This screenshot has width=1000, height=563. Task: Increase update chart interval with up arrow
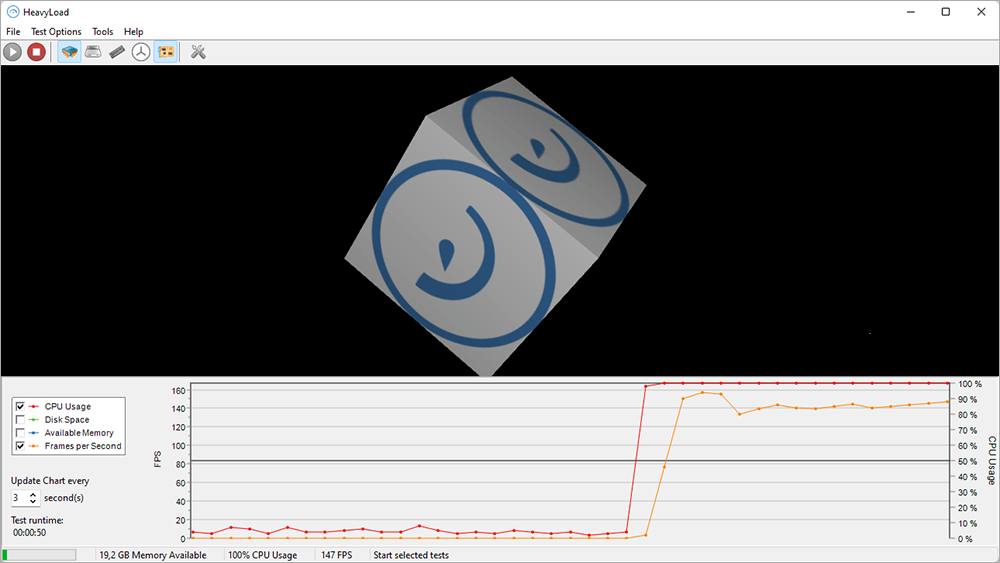point(33,494)
